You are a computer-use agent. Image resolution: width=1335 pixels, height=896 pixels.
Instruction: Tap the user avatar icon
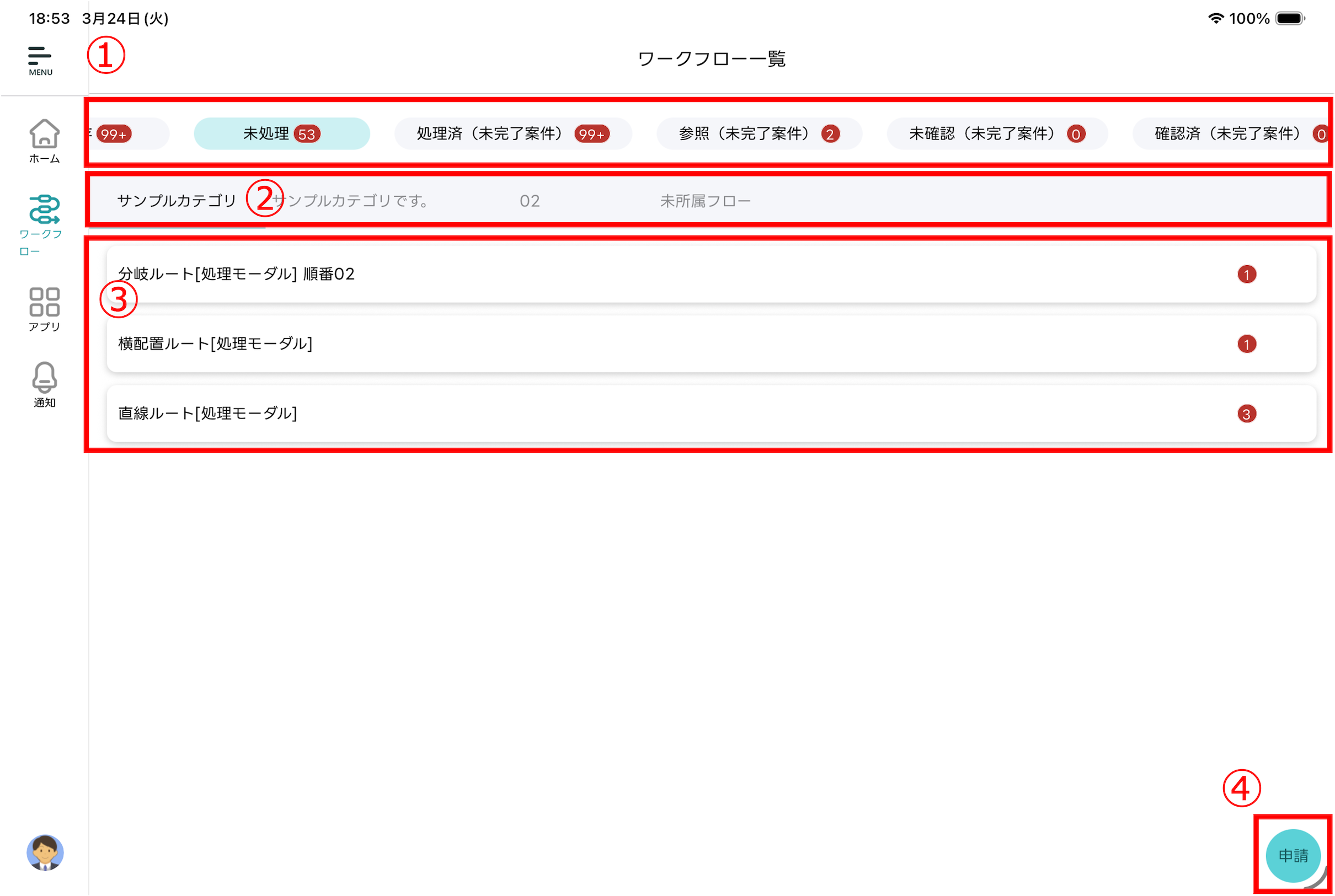click(x=45, y=852)
